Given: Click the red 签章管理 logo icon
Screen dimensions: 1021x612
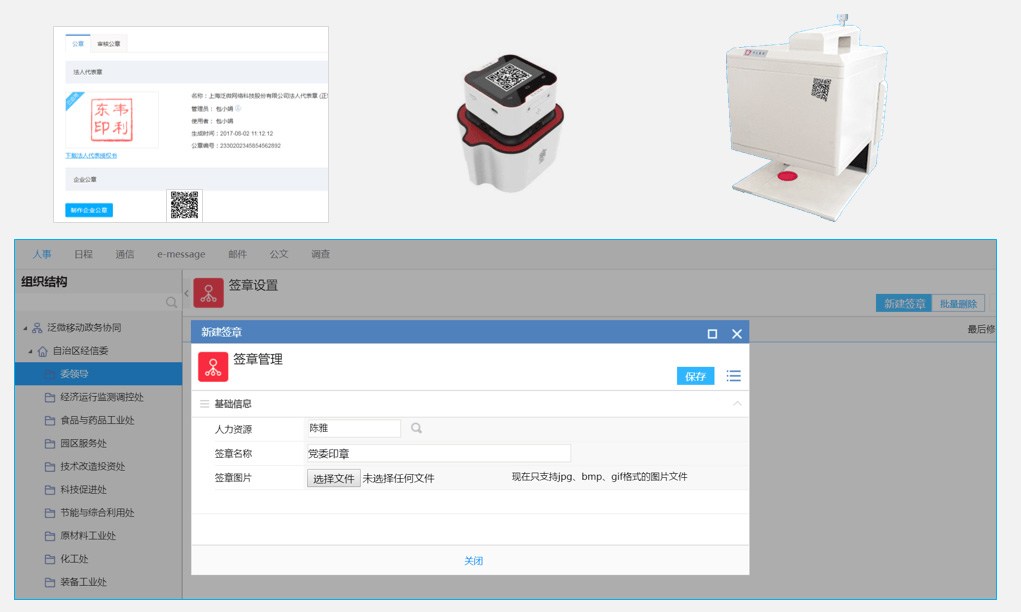Looking at the screenshot, I should (213, 367).
